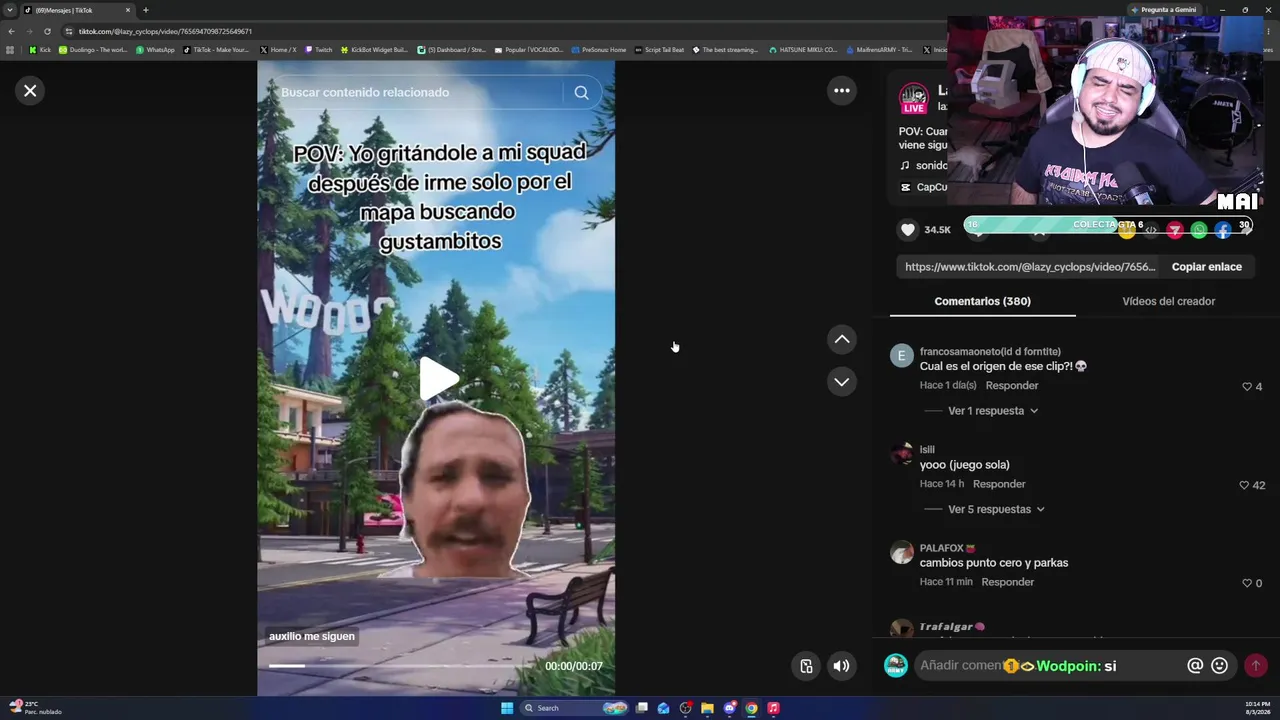Image resolution: width=1280 pixels, height=720 pixels.
Task: Open the HATSUNE MIKU bookmark
Action: [x=803, y=50]
